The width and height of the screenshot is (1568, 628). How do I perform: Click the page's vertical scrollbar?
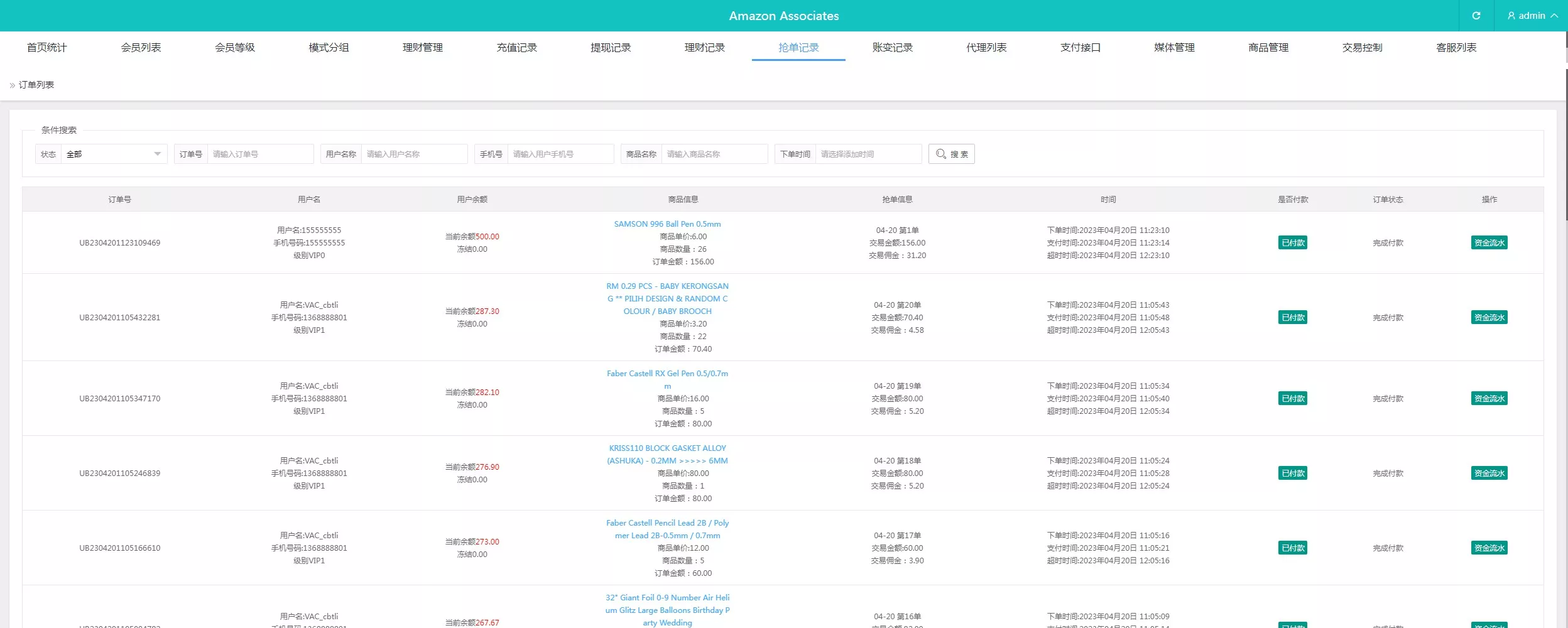(1566, 138)
